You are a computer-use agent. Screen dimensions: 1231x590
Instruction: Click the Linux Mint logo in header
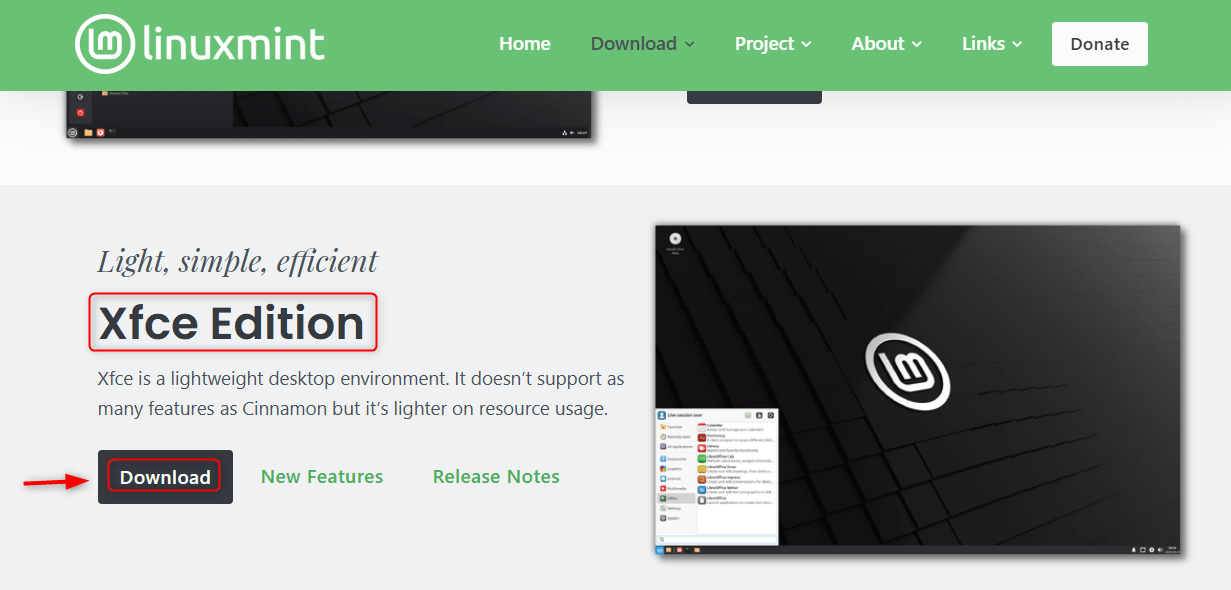[x=200, y=44]
